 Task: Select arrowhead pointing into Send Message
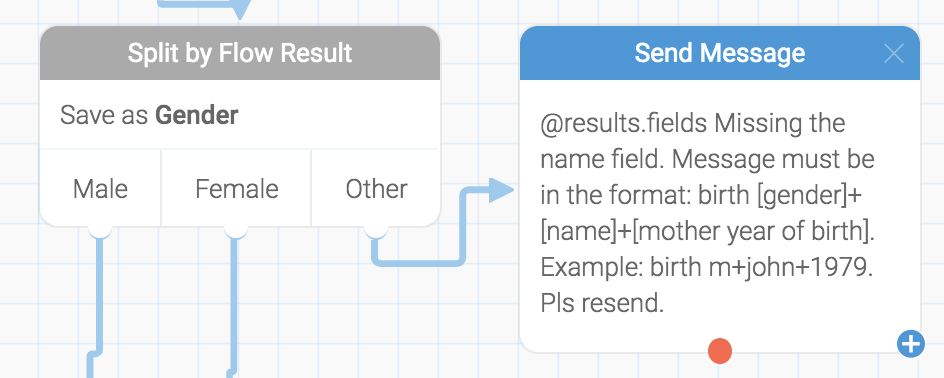501,191
